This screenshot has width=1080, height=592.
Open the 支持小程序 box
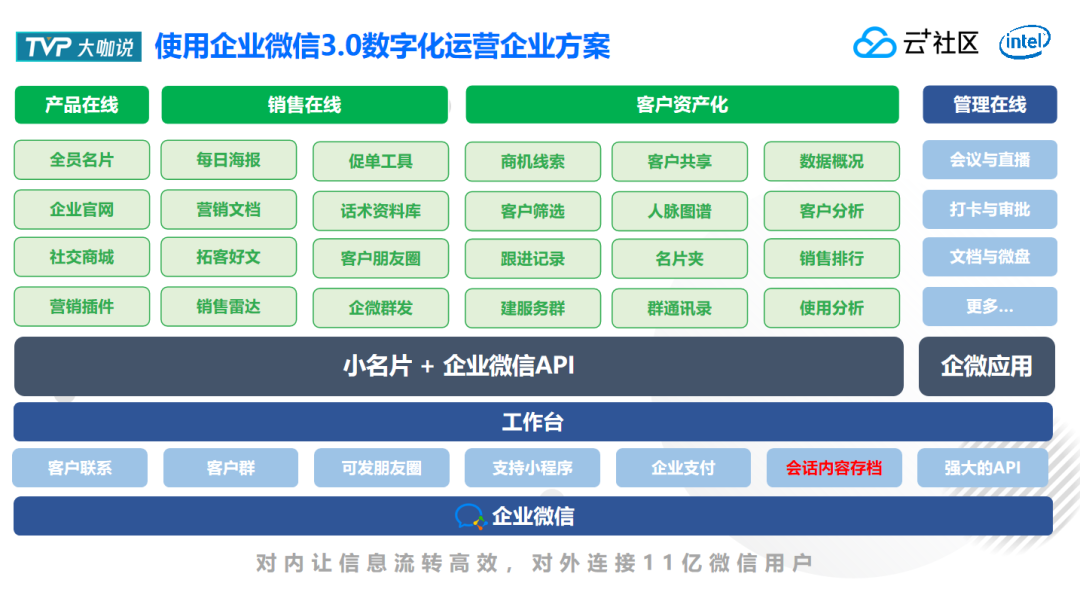532,468
